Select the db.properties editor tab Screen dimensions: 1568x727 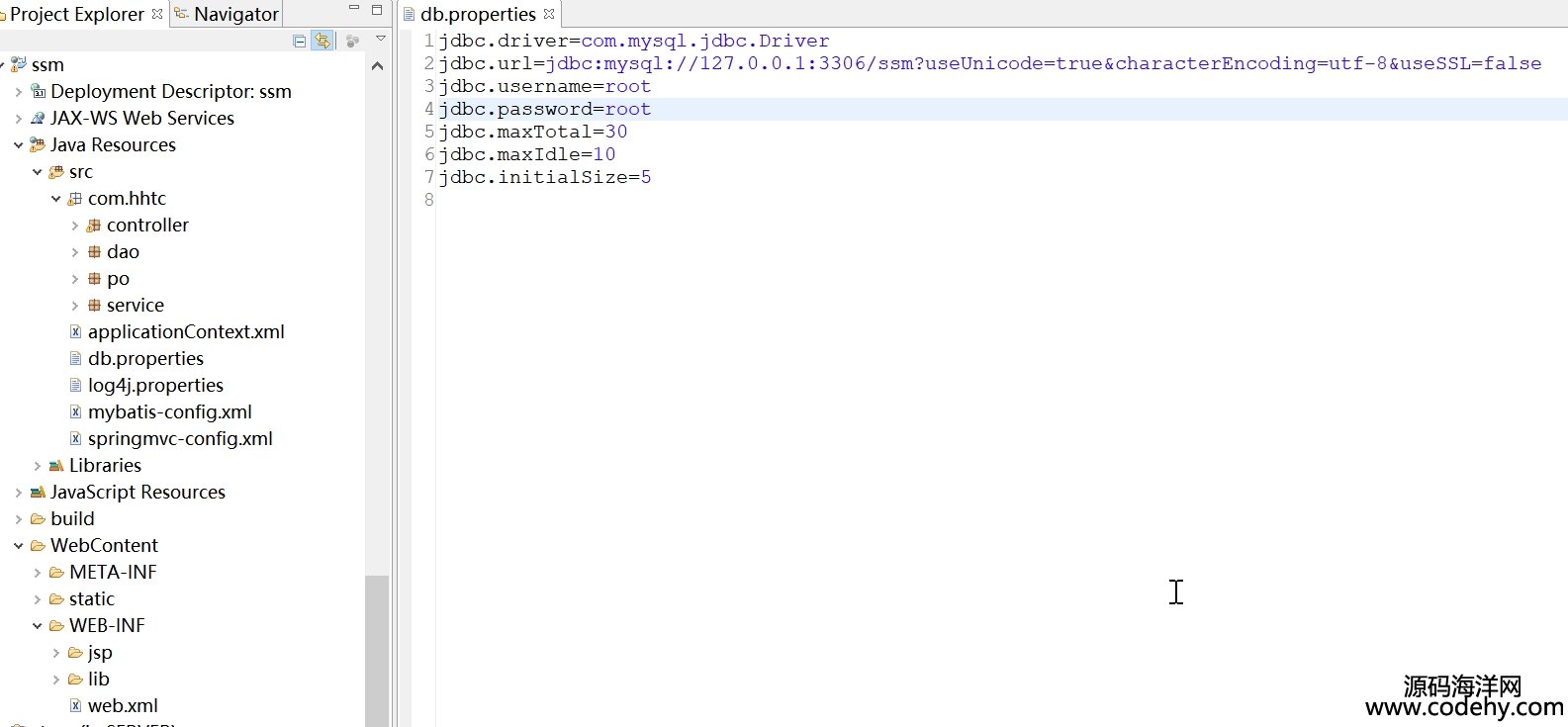tap(477, 14)
